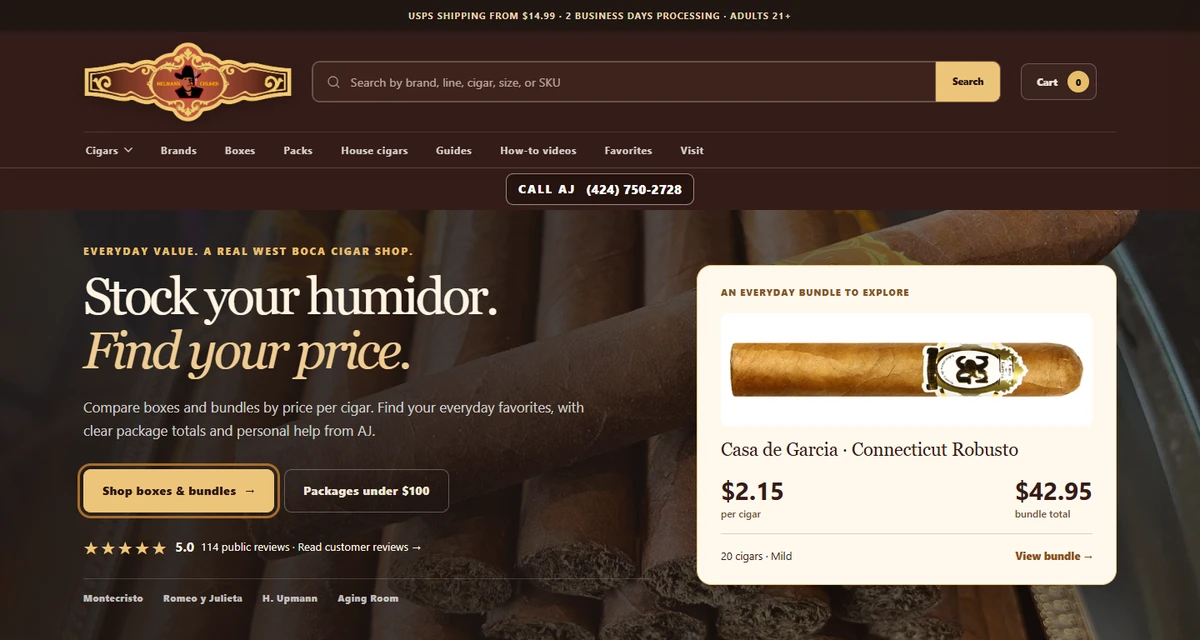Image resolution: width=1200 pixels, height=640 pixels.
Task: Click the '114 public reviews' text
Action: [x=245, y=548]
